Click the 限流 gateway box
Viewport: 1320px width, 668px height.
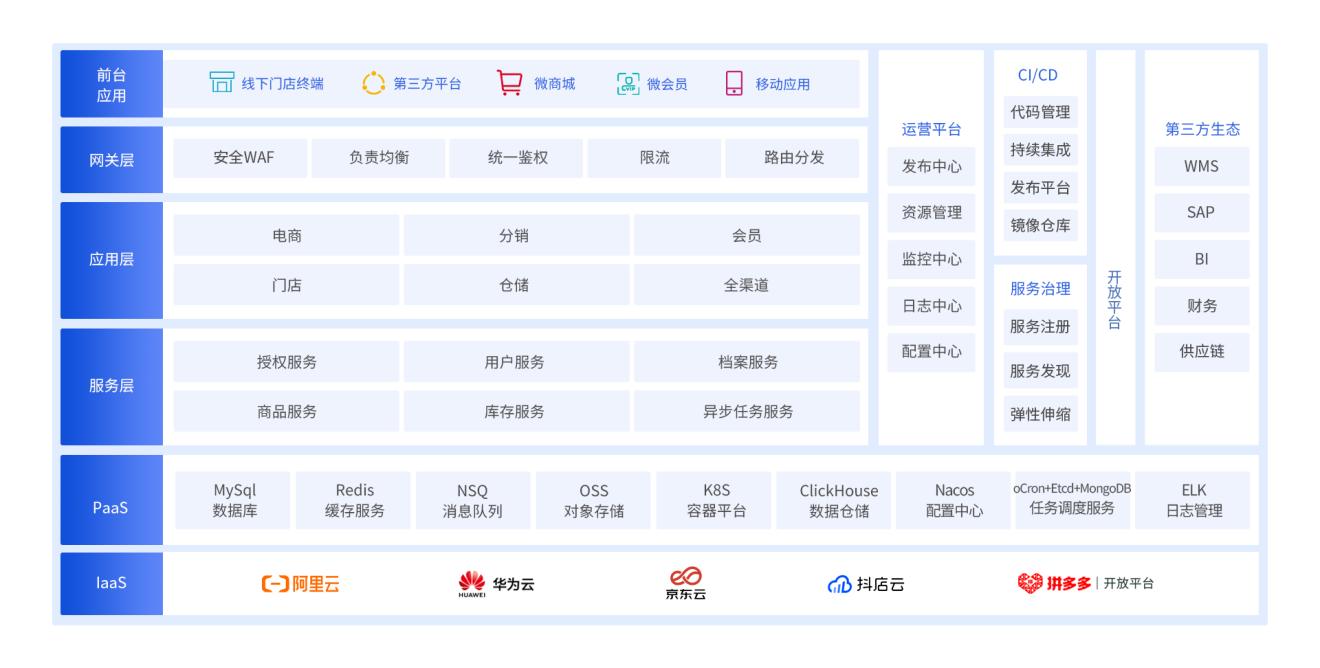tap(654, 158)
